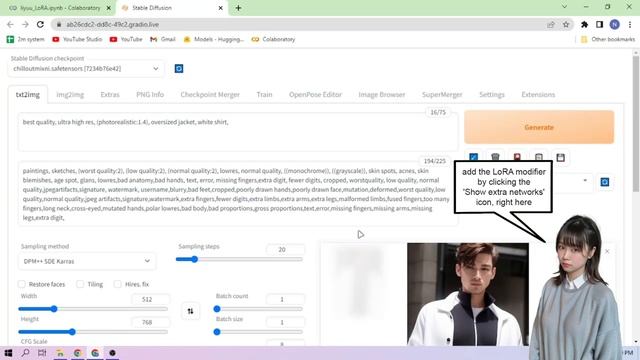Open taskbar search
The height and width of the screenshot is (360, 640).
(25, 353)
